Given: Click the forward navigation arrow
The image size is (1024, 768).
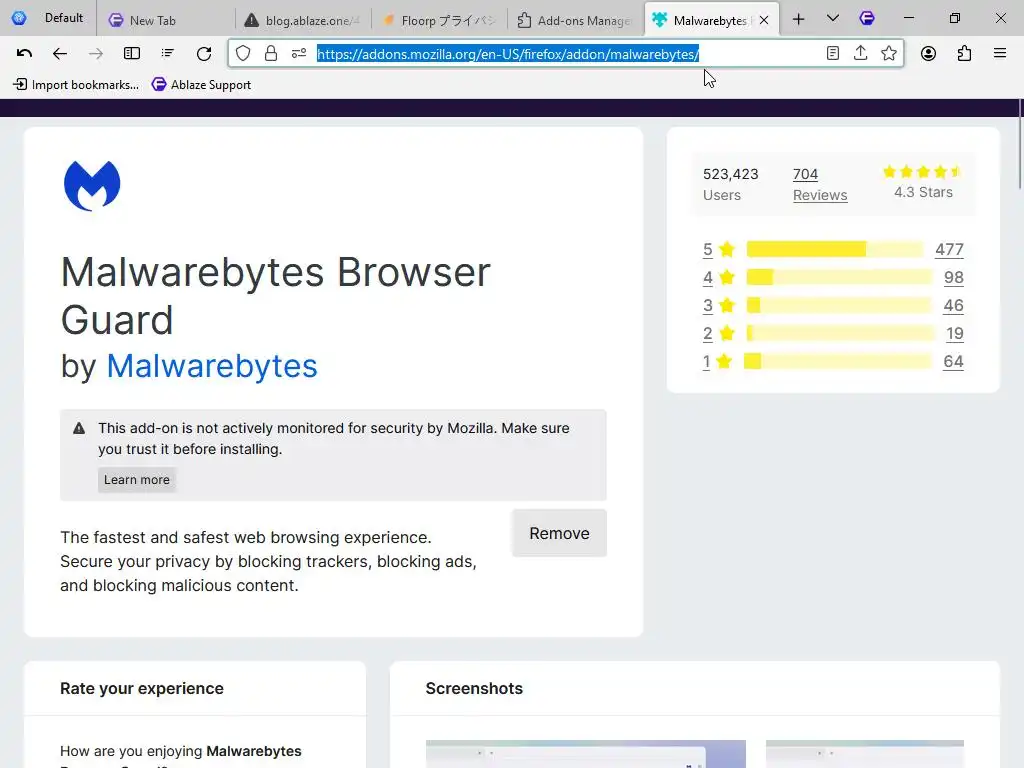Looking at the screenshot, I should coord(95,54).
